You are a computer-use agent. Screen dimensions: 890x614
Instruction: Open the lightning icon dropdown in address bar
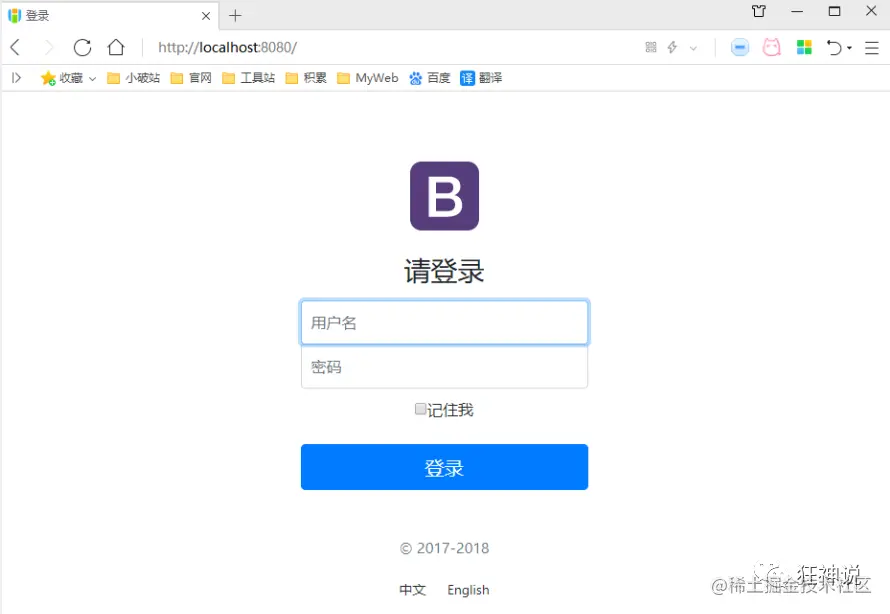tap(673, 47)
